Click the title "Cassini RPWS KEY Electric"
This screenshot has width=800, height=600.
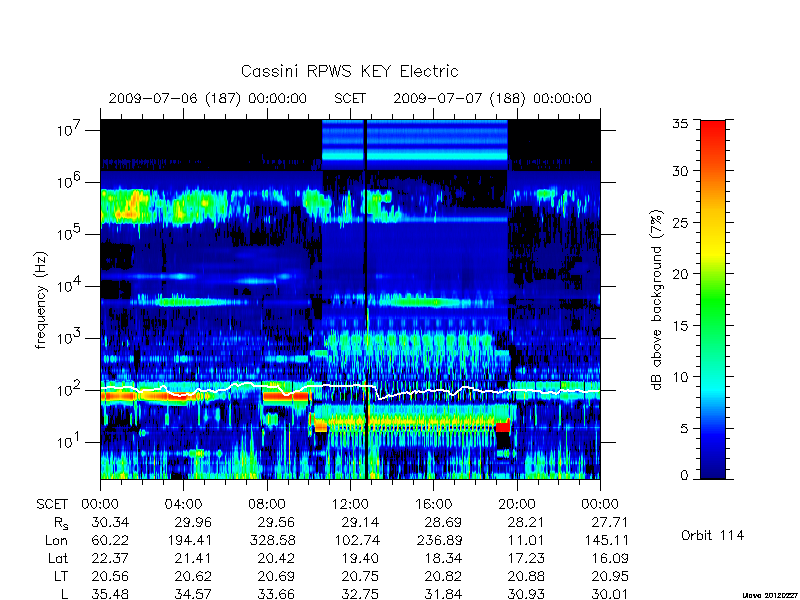coord(349,71)
